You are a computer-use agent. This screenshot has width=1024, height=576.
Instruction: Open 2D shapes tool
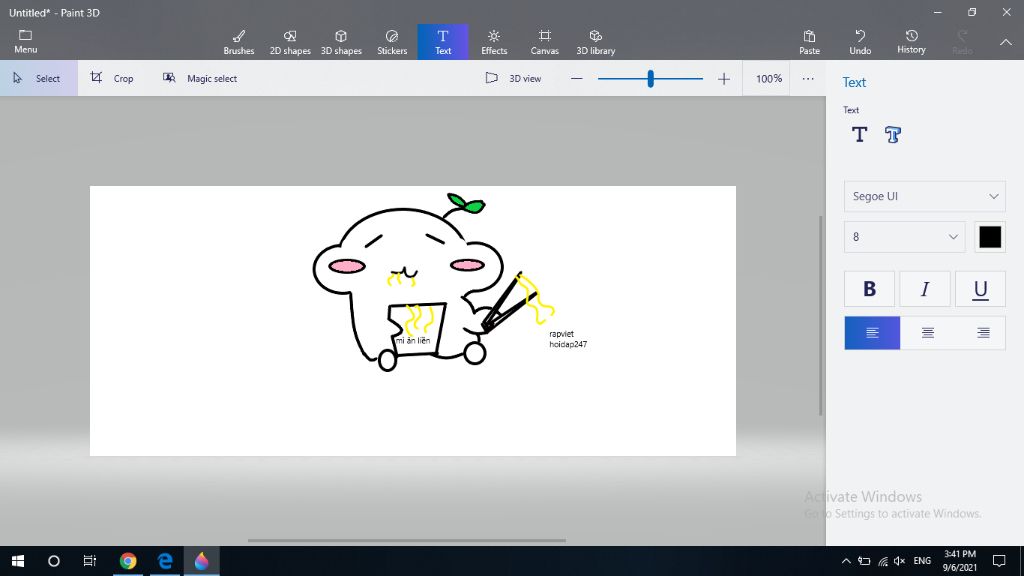290,42
